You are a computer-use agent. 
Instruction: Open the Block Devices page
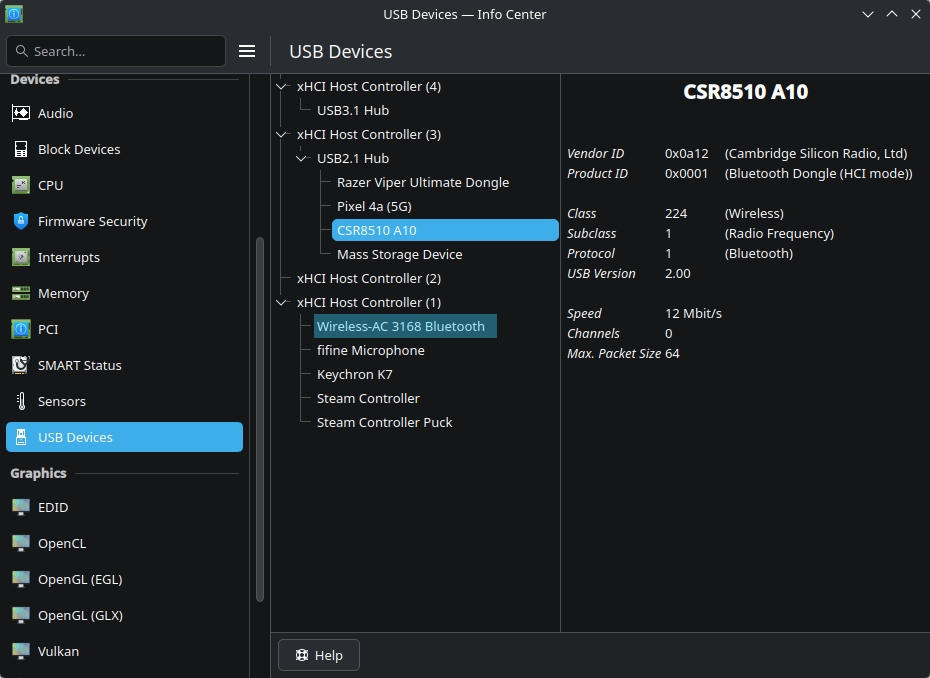pyautogui.click(x=125, y=149)
